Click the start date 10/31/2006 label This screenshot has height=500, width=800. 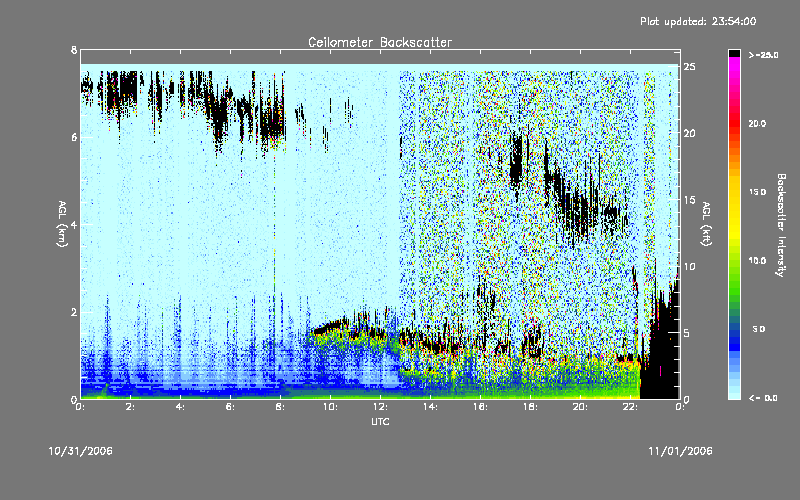81,451
